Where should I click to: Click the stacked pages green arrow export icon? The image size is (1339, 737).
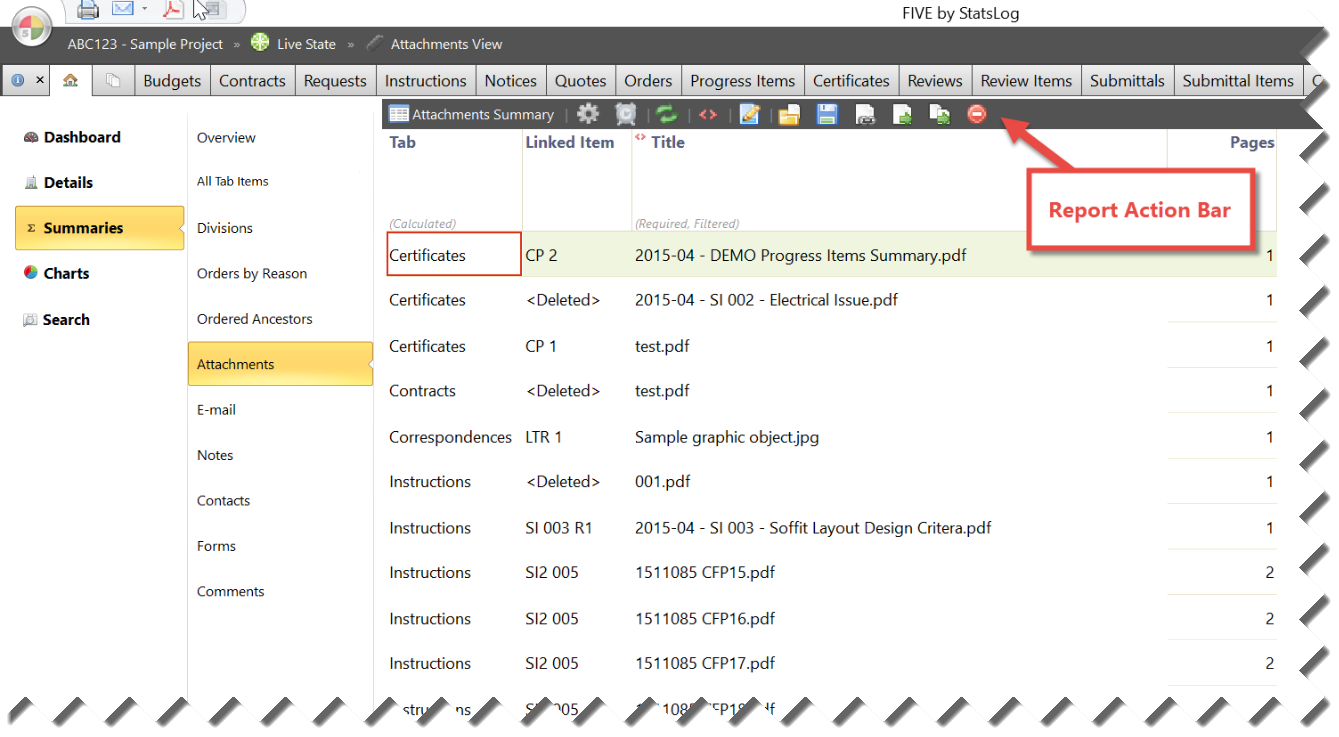pyautogui.click(x=940, y=114)
